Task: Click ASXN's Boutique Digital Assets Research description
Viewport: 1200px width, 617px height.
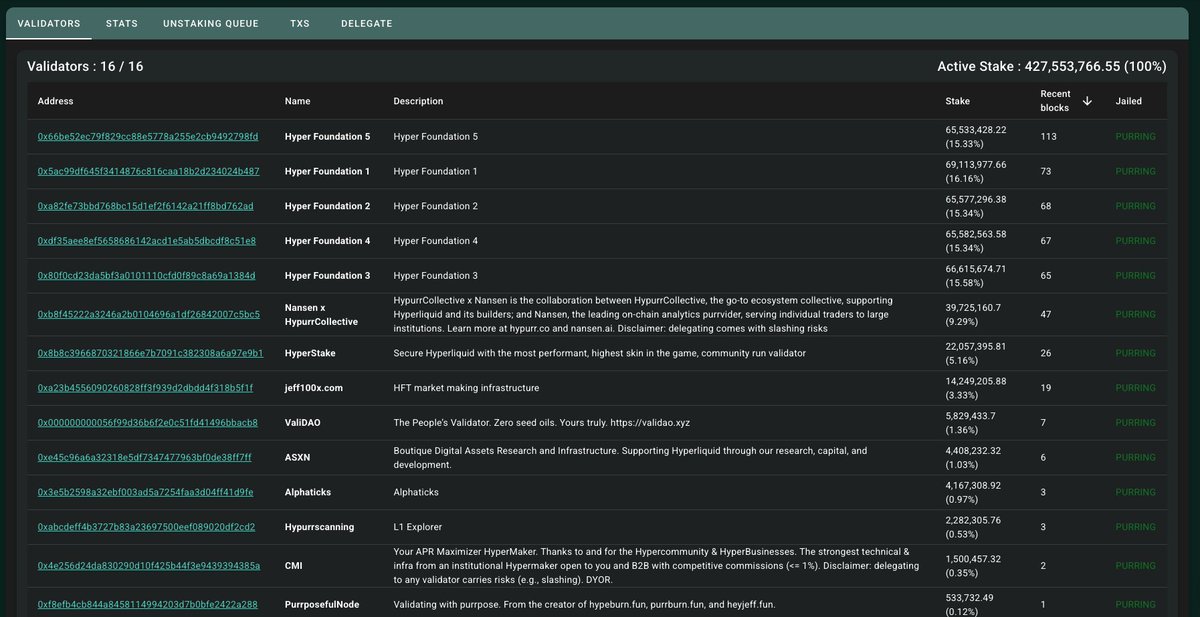Action: [630, 458]
